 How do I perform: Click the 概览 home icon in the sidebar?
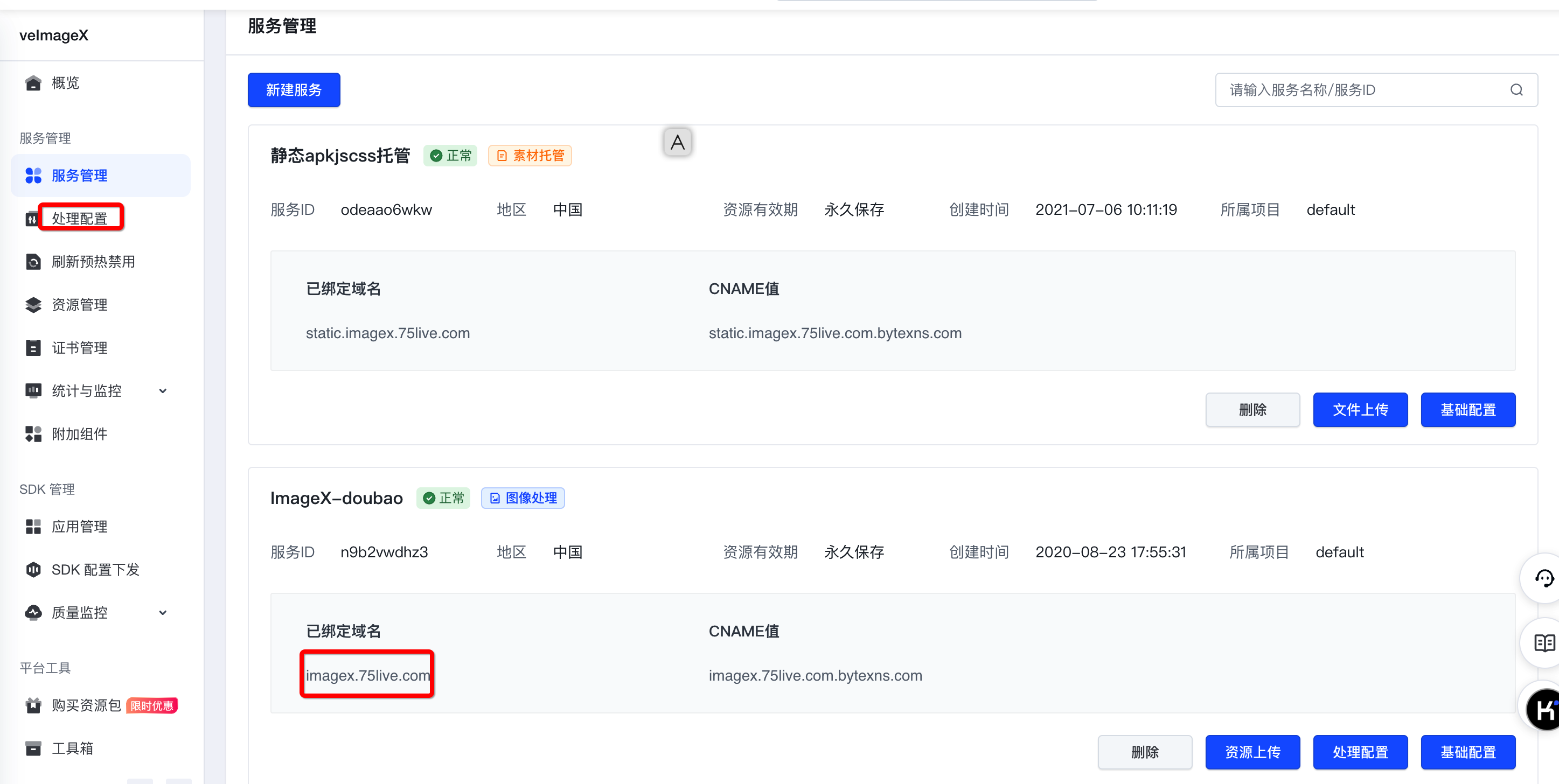tap(33, 83)
